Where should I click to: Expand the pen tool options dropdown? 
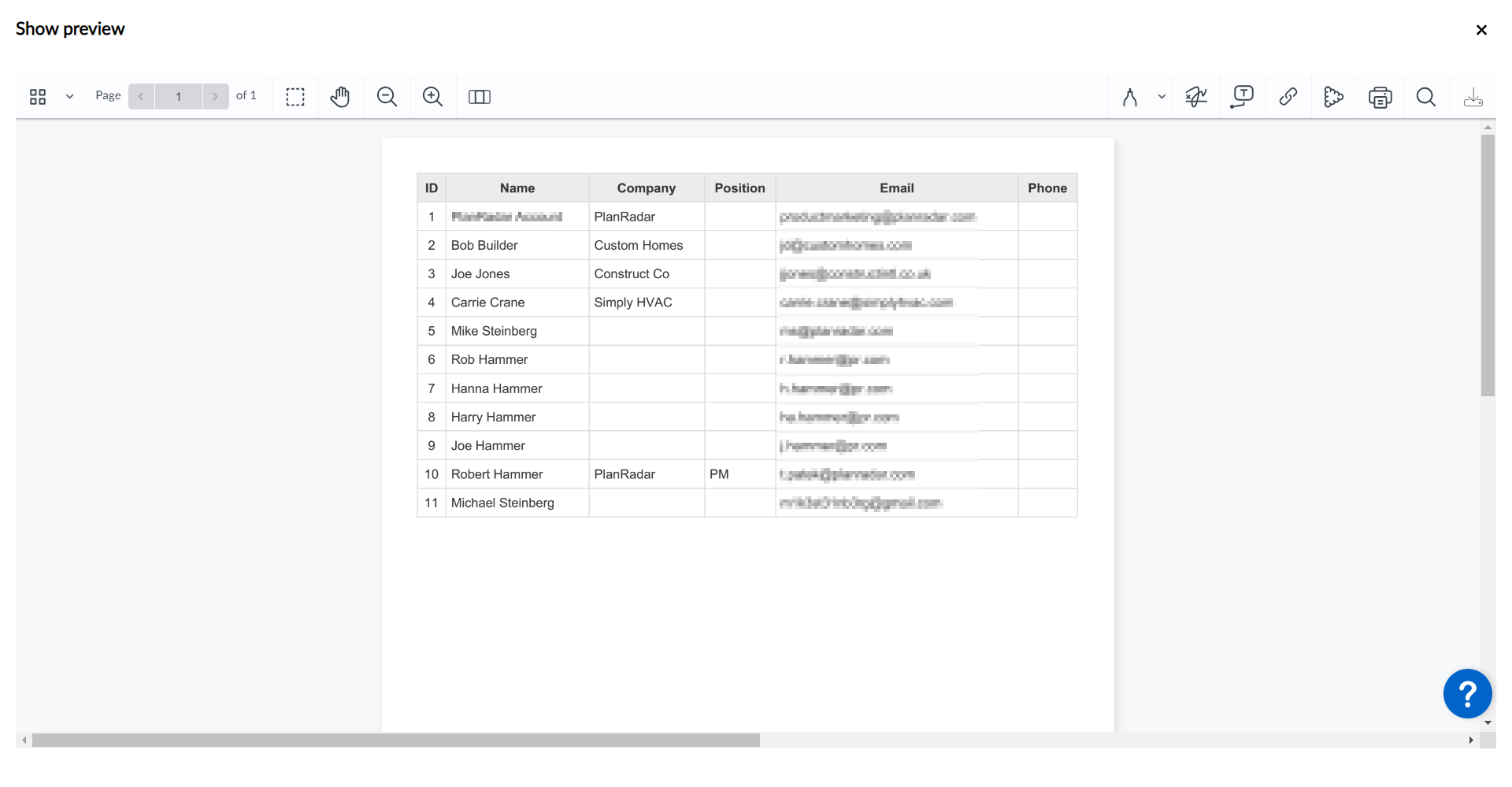[1162, 97]
